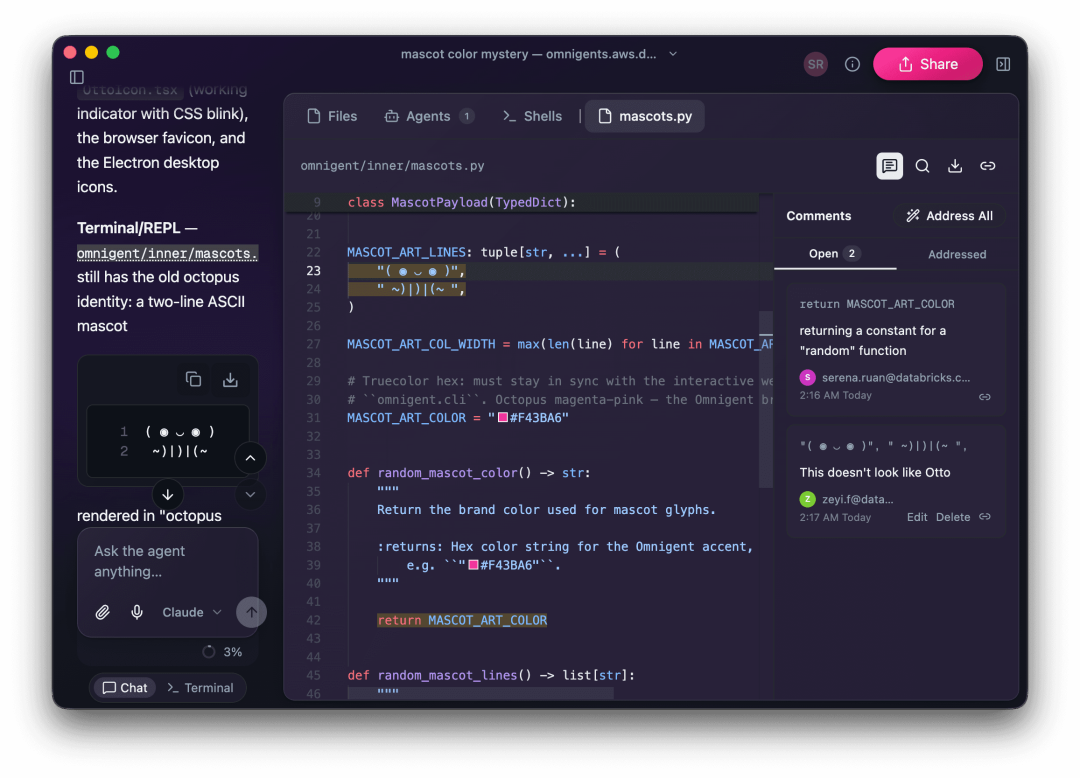Screen dimensions: 1080x778
Task: Click the #F43BA6 color swatch on line 39
Action: click(473, 565)
